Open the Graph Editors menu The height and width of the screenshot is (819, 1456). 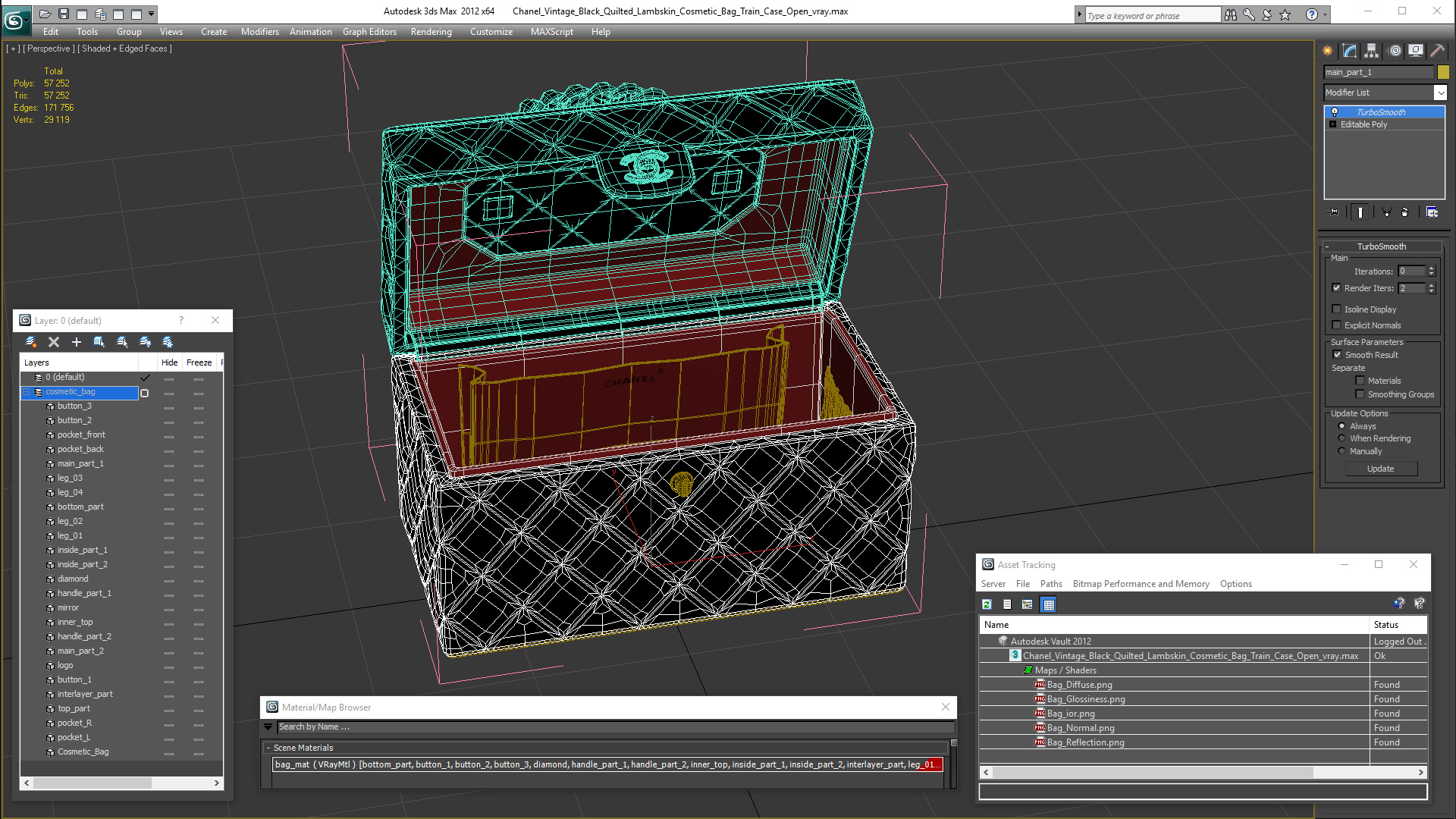point(369,32)
